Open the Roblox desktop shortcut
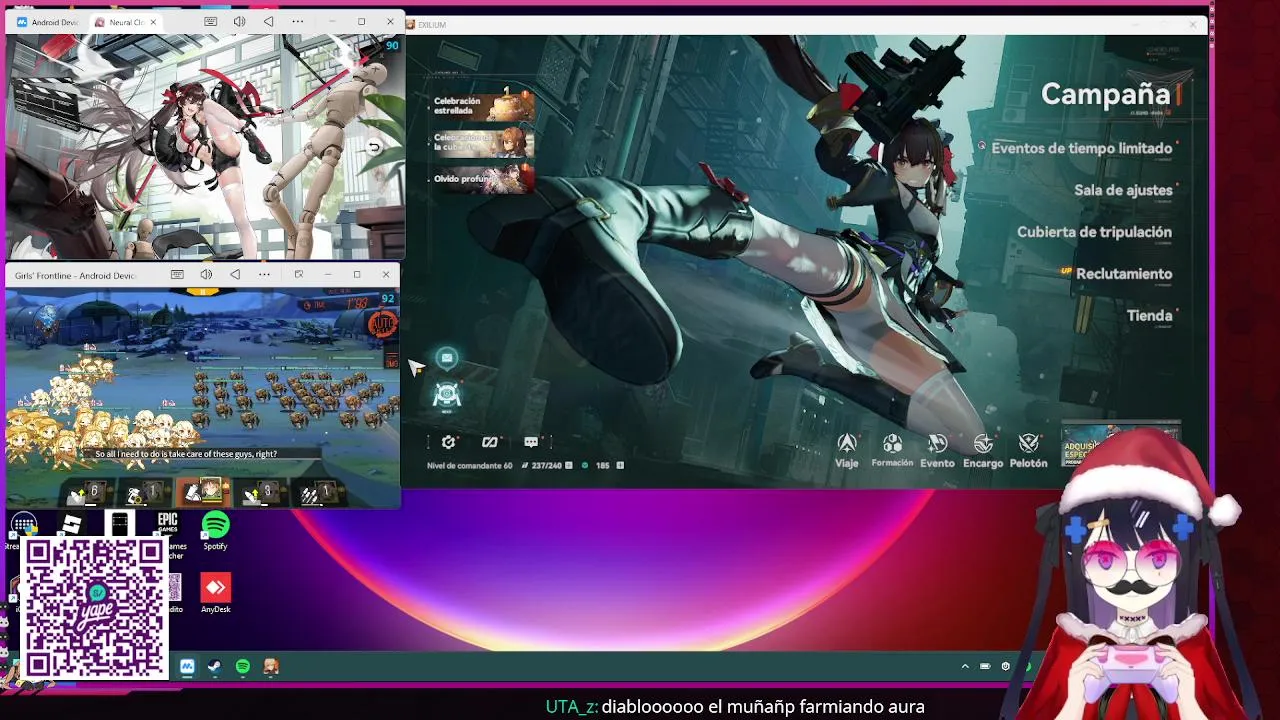Viewport: 1280px width, 720px height. [x=72, y=525]
